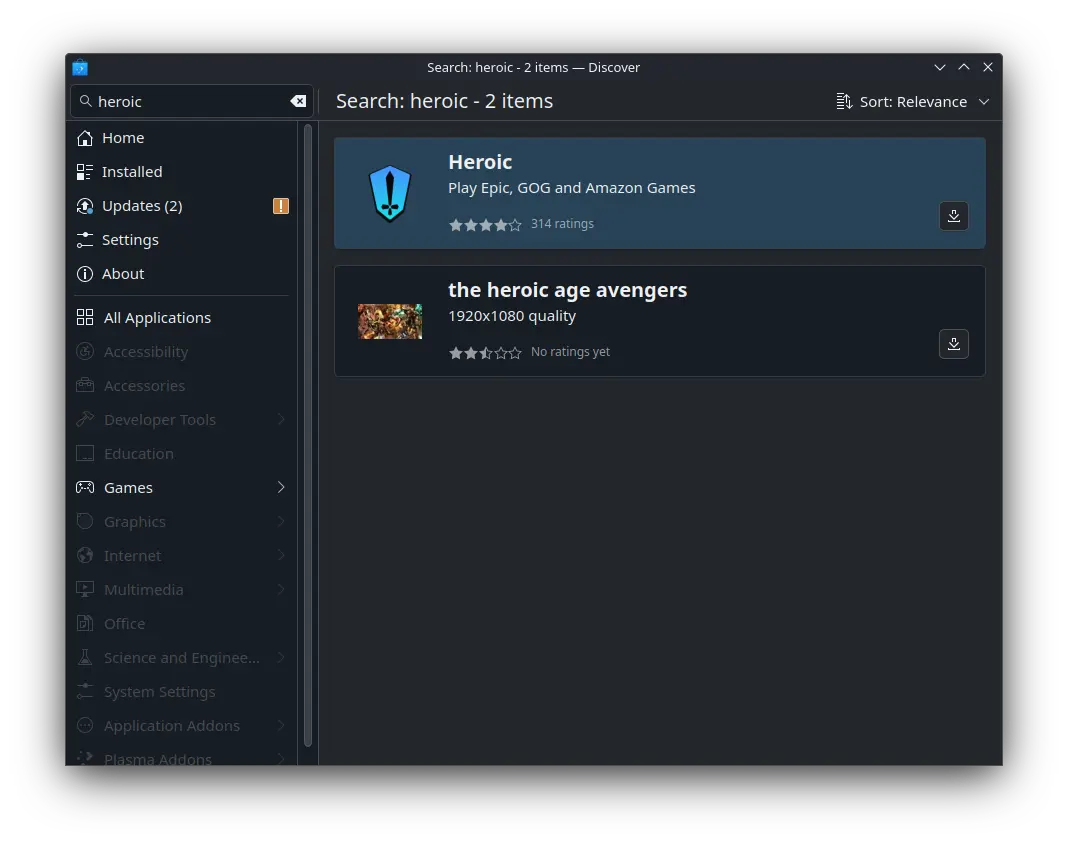Click the Education category icon
Viewport: 1068px width, 843px height.
point(85,454)
